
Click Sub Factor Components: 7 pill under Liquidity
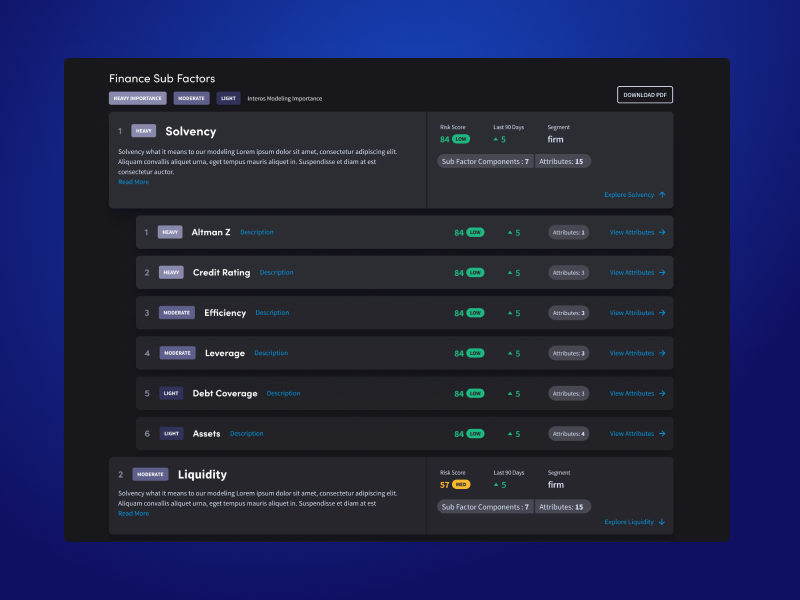(x=485, y=507)
